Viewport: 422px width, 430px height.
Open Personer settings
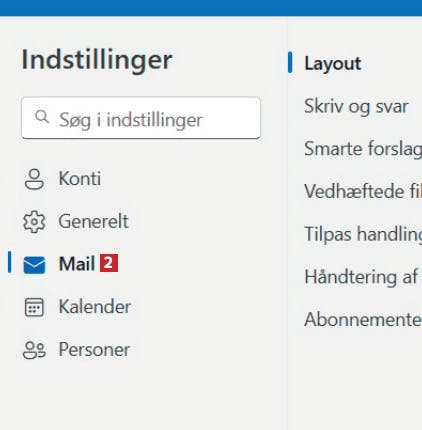(79, 350)
